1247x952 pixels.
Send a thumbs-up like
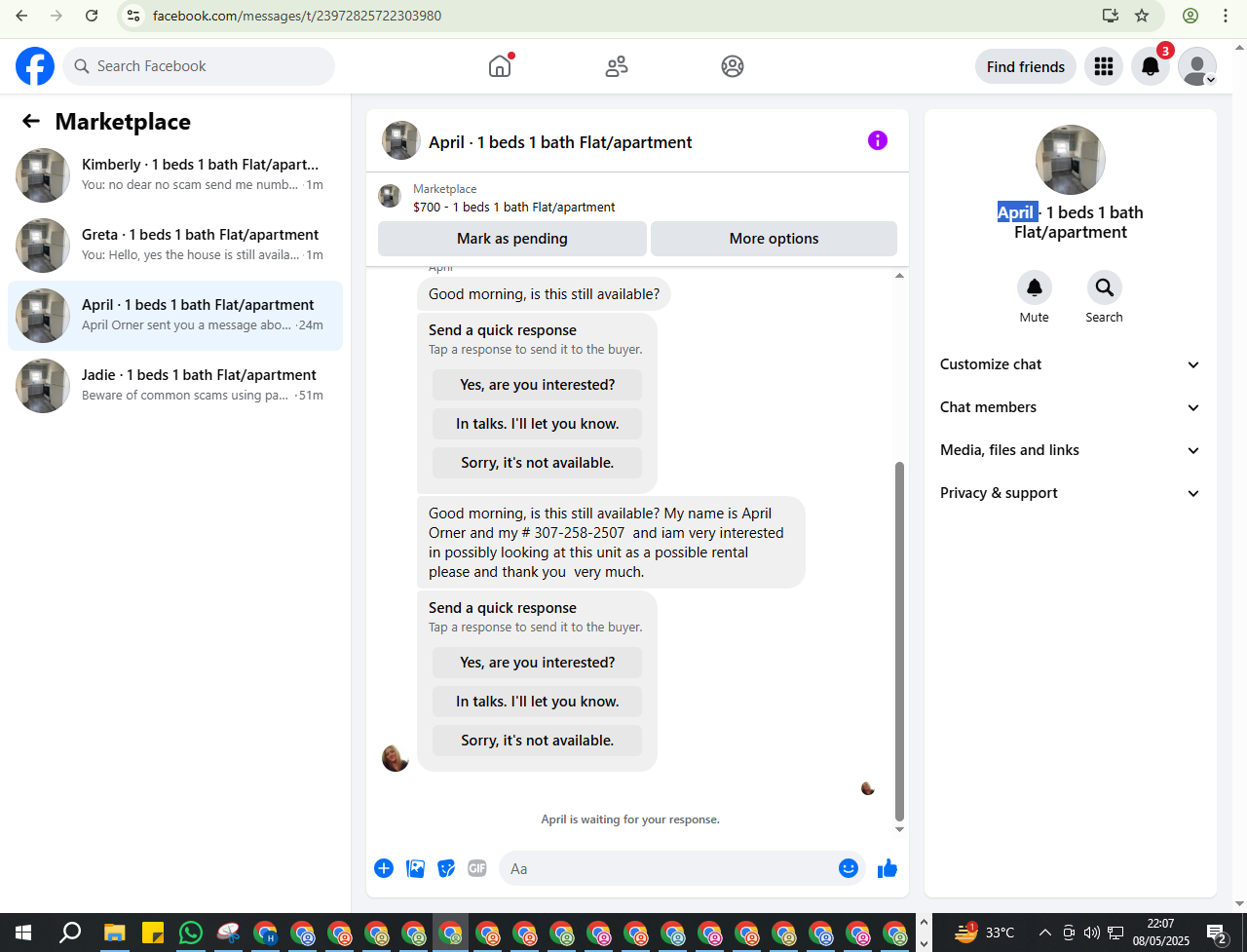(888, 868)
